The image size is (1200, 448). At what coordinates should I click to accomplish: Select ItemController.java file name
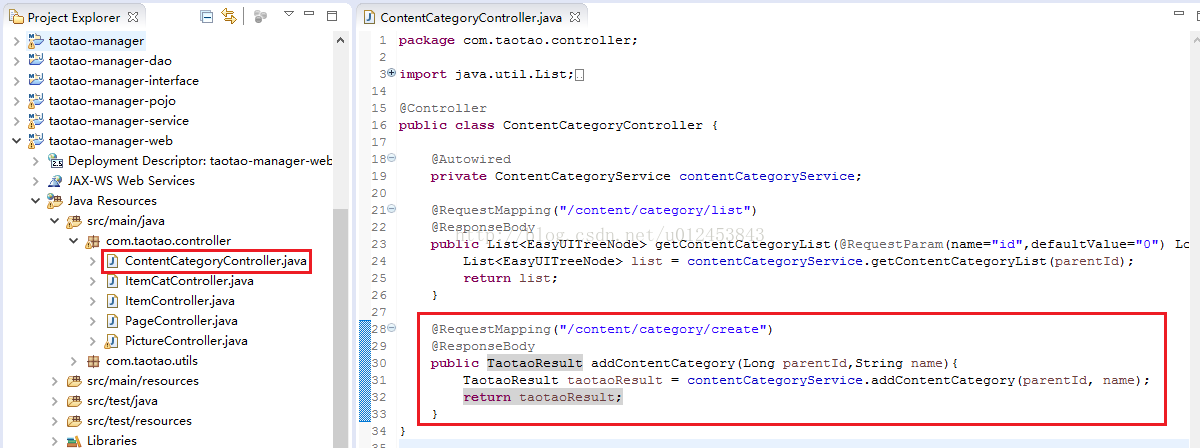click(x=180, y=301)
